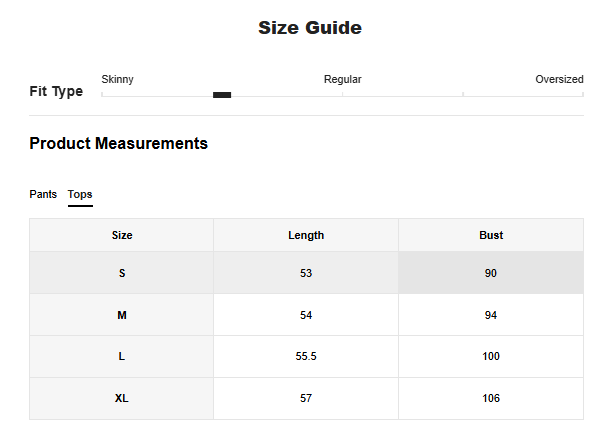Click the Size column header
The width and height of the screenshot is (607, 423).
click(x=122, y=236)
